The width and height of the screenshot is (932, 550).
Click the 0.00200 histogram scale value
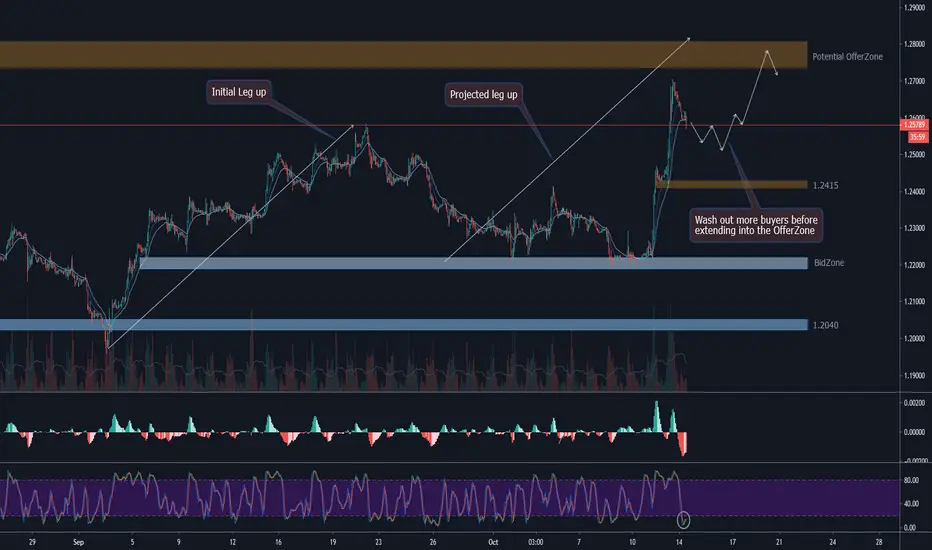914,403
